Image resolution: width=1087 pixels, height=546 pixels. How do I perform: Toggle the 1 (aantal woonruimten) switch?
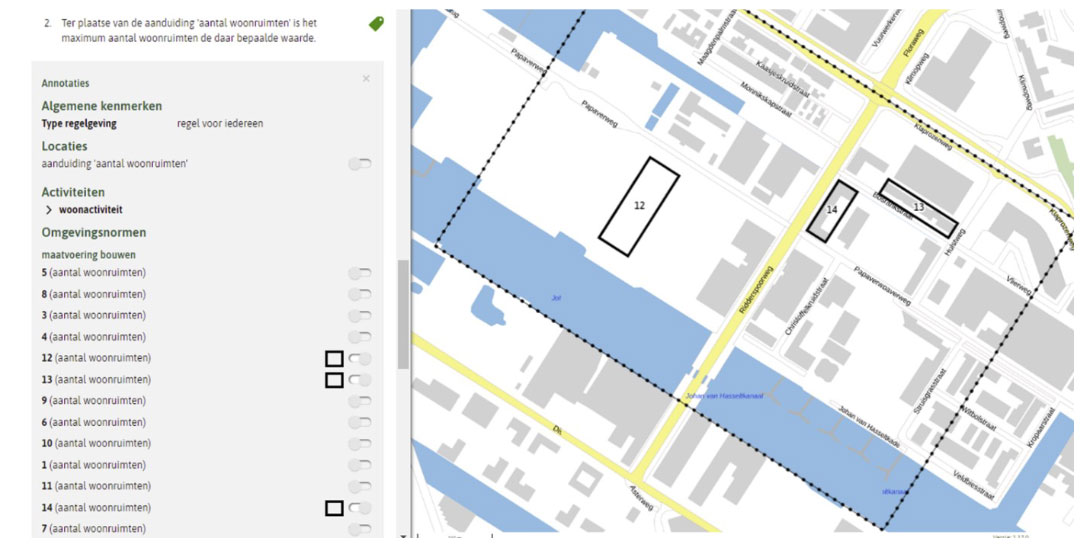[360, 465]
